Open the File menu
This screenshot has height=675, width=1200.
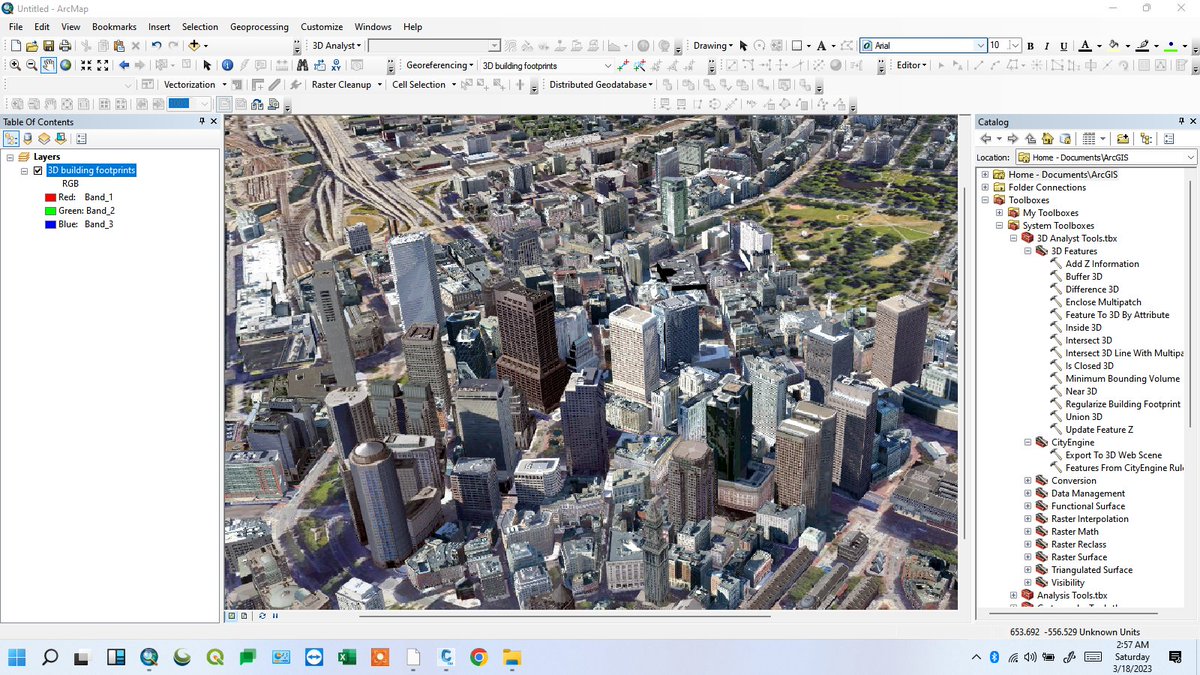click(x=16, y=27)
